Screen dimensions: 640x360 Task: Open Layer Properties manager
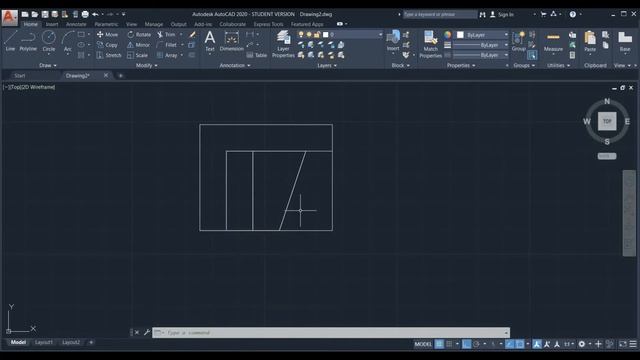click(283, 44)
